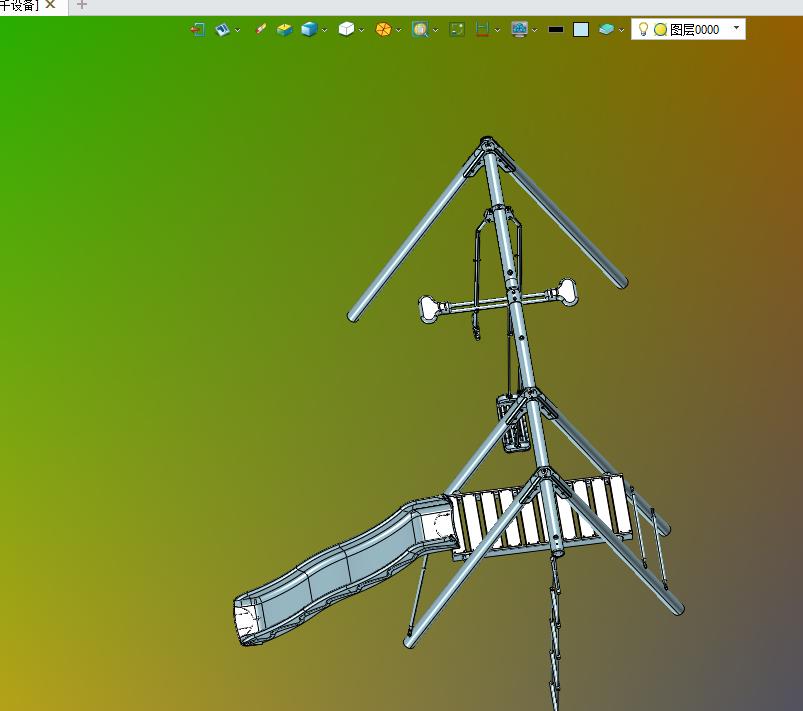This screenshot has width=803, height=711.
Task: Select the white cube display icon
Action: pyautogui.click(x=346, y=29)
